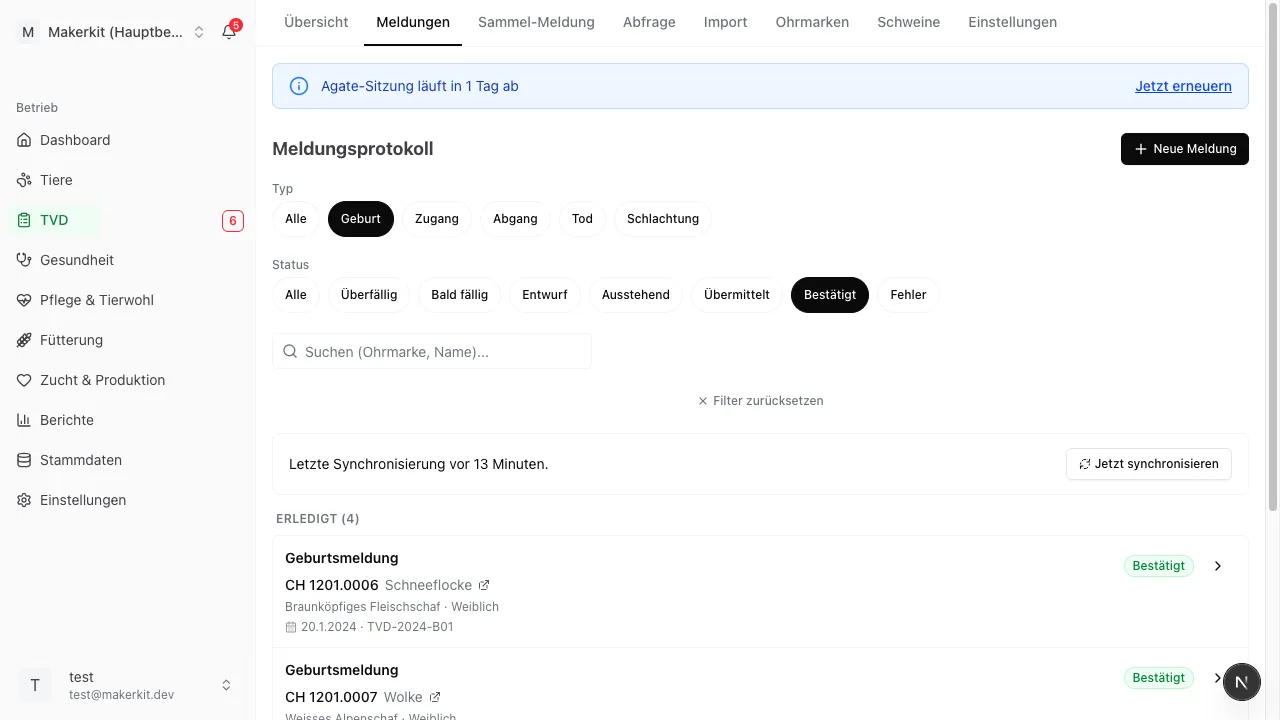This screenshot has width=1280, height=720.
Task: Open the notifications bell icon
Action: click(229, 31)
